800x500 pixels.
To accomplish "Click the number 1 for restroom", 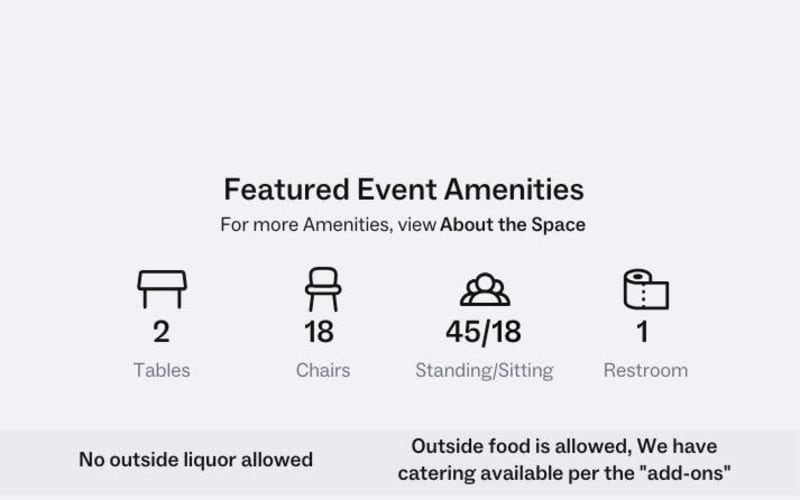I will pos(643,332).
